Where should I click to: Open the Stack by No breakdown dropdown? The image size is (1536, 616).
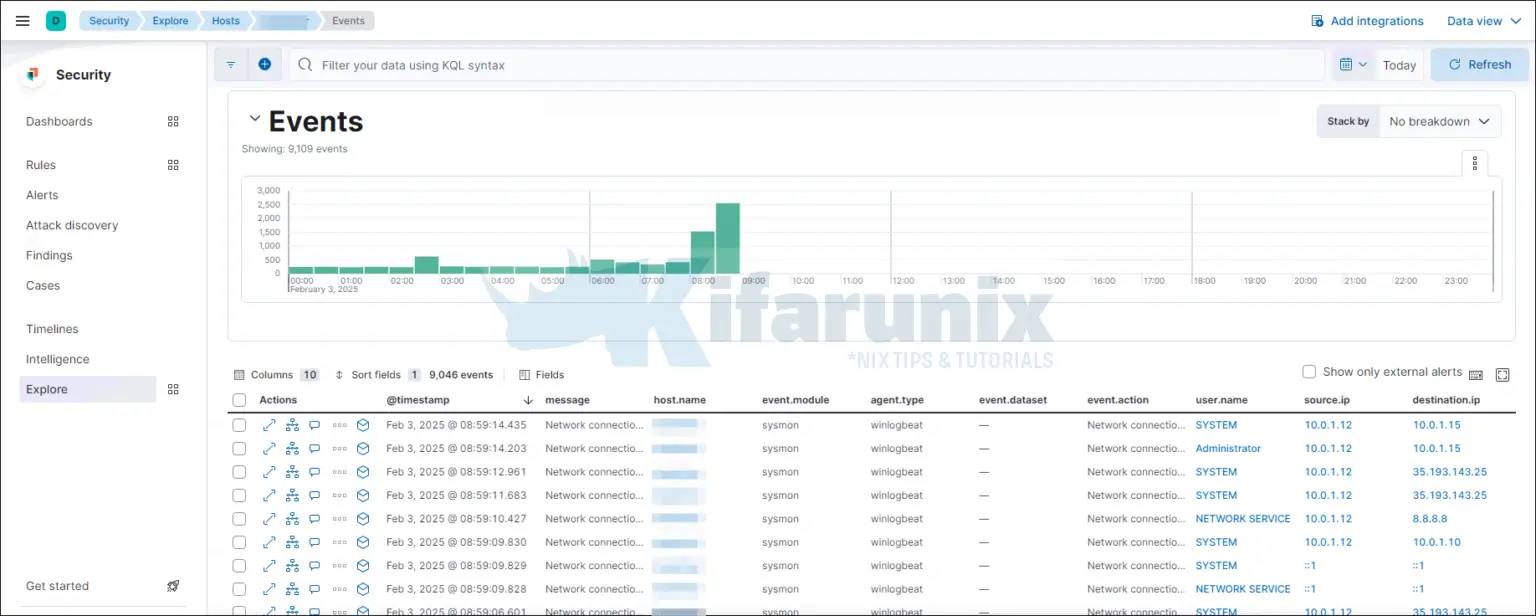pos(1439,121)
